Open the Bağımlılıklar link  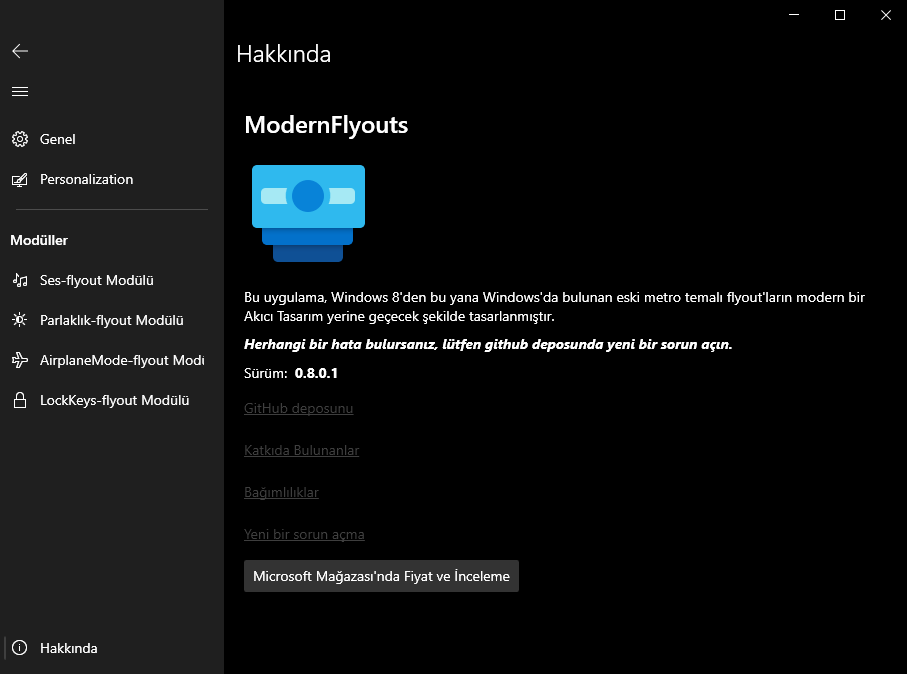[281, 492]
